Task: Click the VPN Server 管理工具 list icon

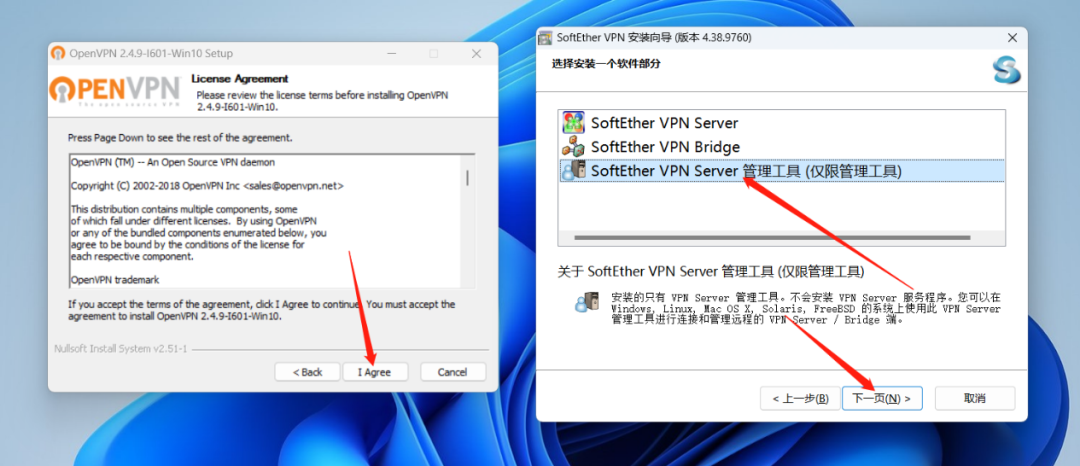Action: [x=573, y=171]
